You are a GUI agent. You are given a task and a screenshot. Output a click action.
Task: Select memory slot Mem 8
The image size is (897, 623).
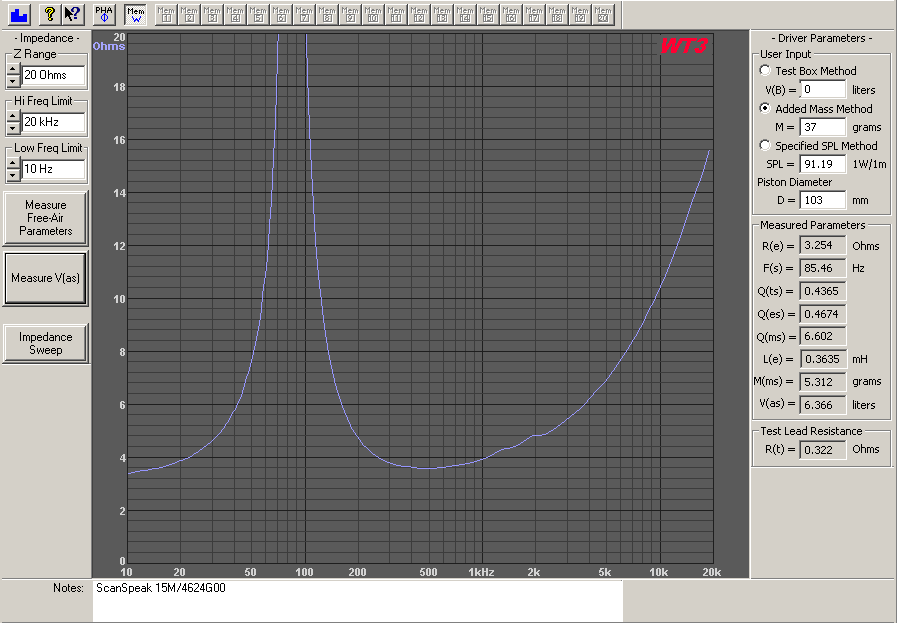327,14
